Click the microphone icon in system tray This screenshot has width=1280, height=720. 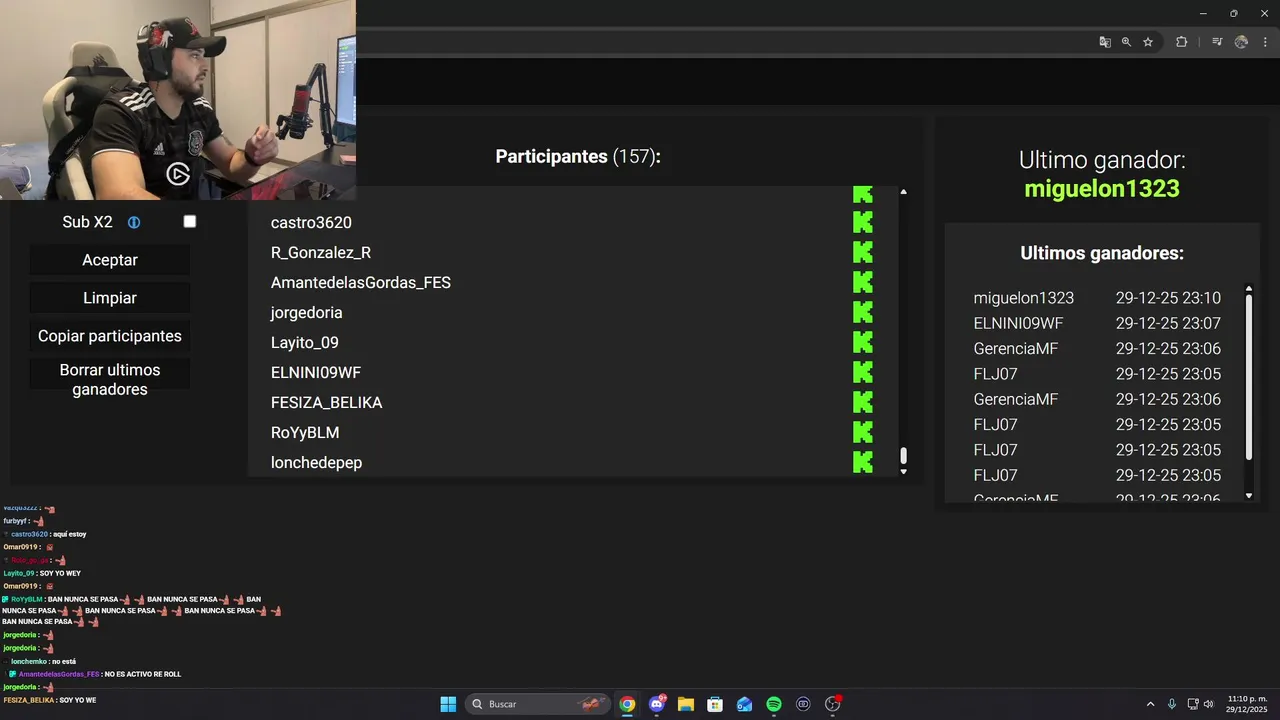[x=1171, y=704]
